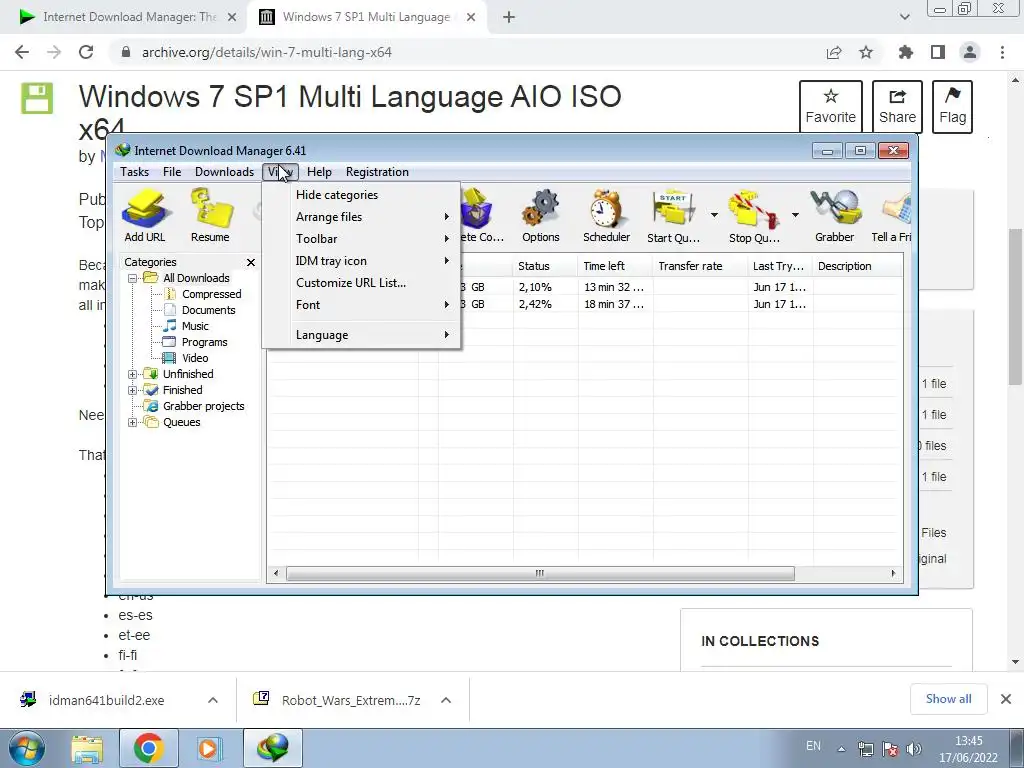Screen dimensions: 1024x768
Task: Close the Categories panel
Action: (251, 263)
